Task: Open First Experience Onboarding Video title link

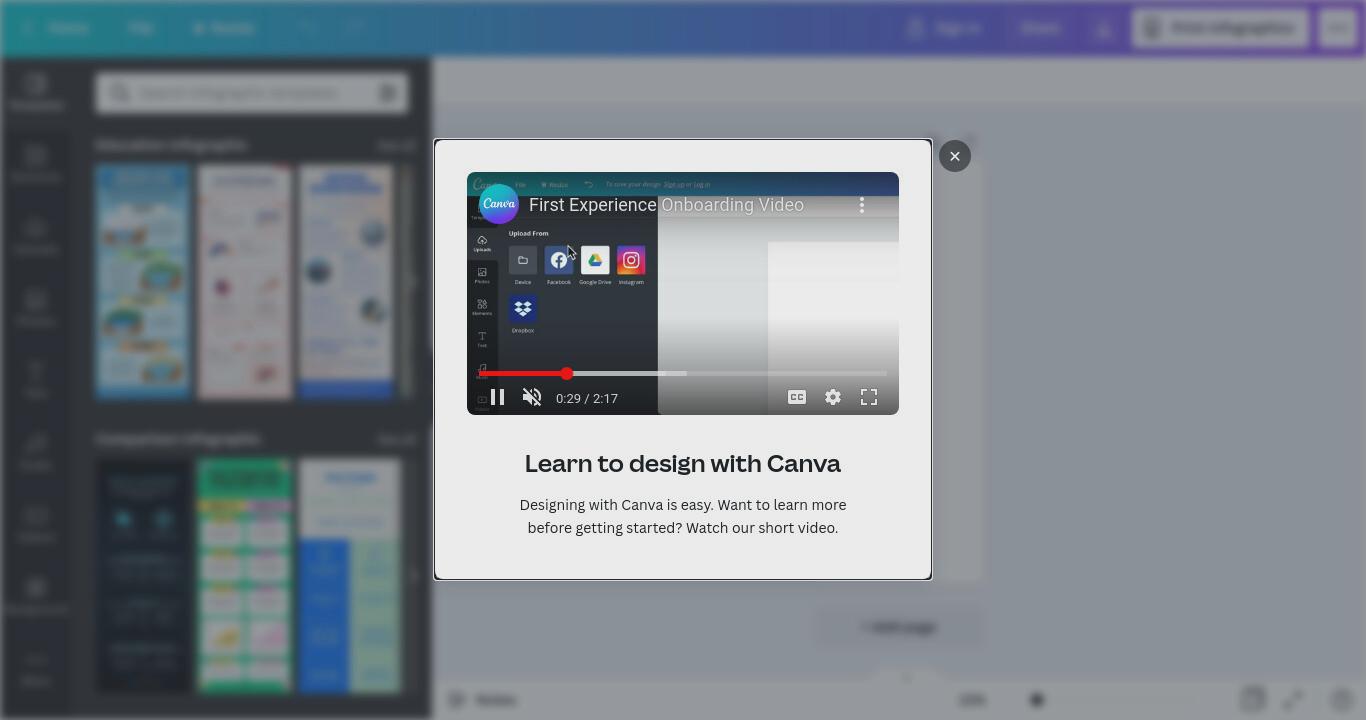Action: [666, 205]
